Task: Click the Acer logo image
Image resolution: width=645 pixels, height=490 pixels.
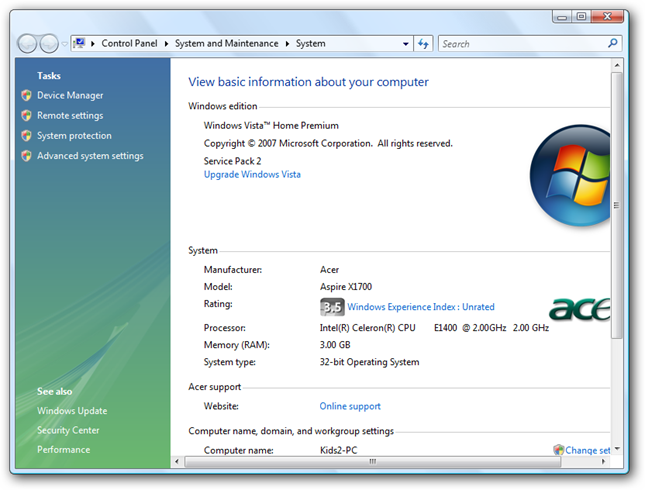Action: point(580,309)
